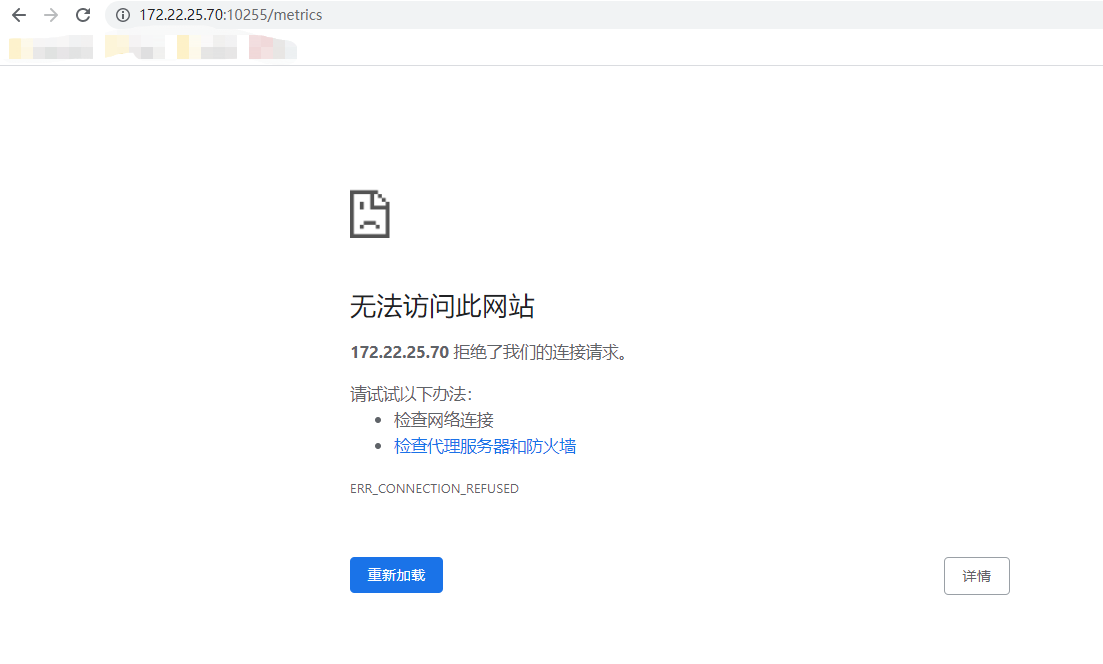
Task: Open the 详情 details panel
Action: (976, 575)
